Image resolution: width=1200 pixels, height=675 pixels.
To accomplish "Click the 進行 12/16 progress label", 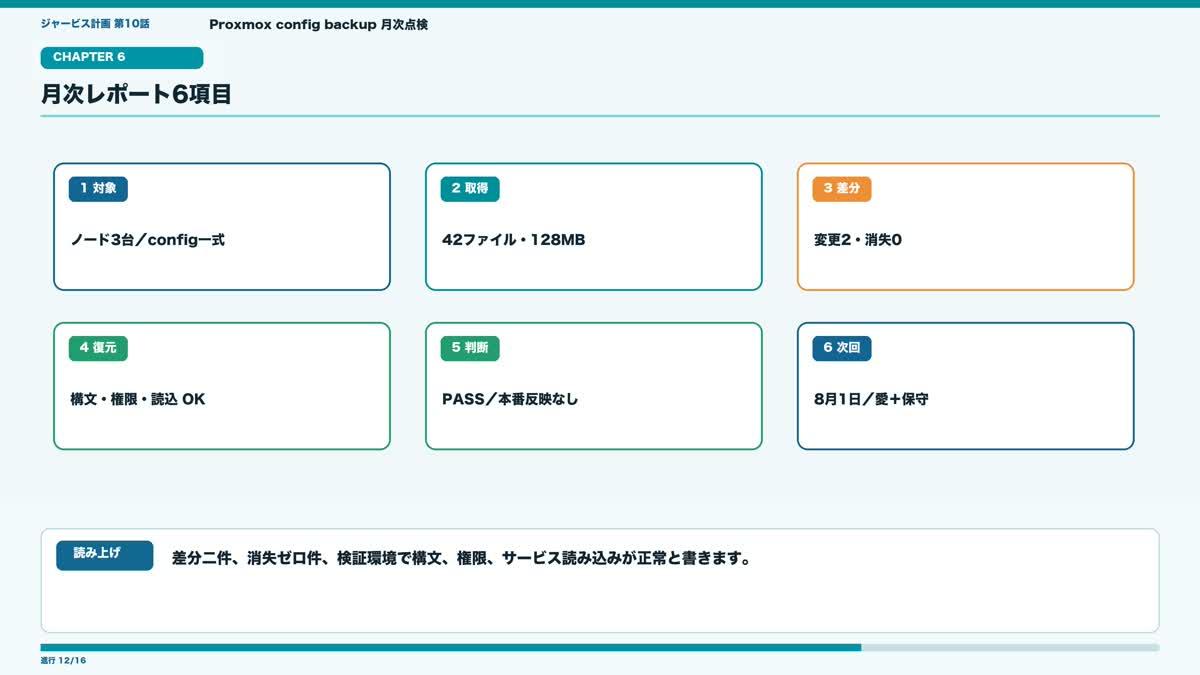I will (x=64, y=661).
